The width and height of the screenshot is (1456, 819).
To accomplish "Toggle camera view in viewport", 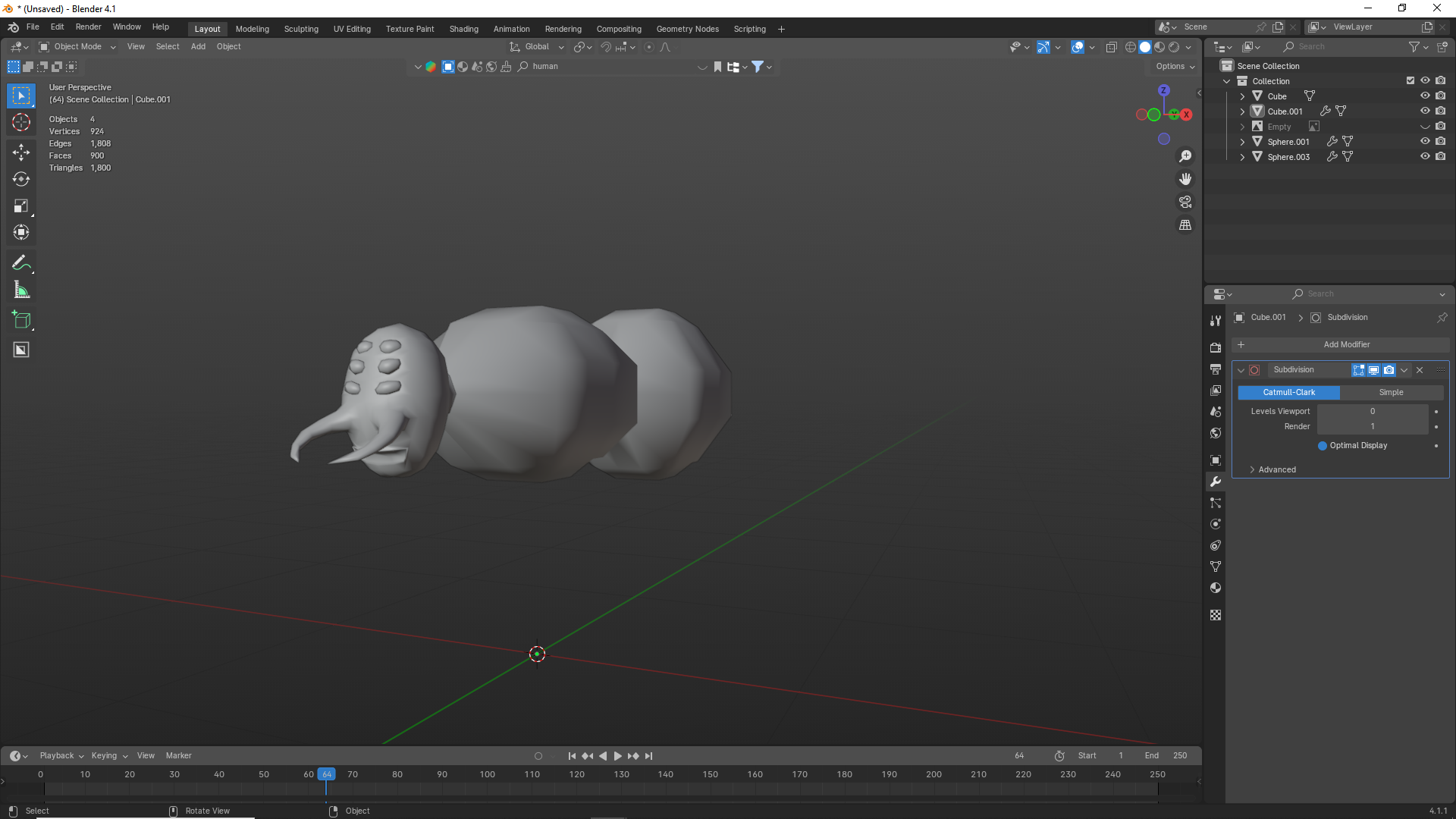I will pyautogui.click(x=1185, y=202).
